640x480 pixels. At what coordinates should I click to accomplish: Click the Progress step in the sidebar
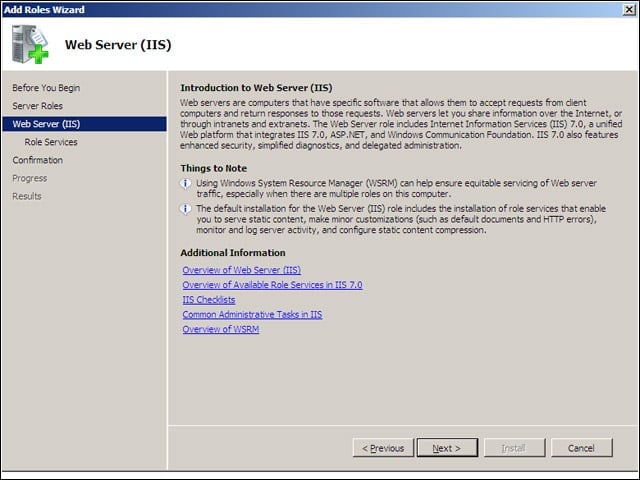point(29,178)
